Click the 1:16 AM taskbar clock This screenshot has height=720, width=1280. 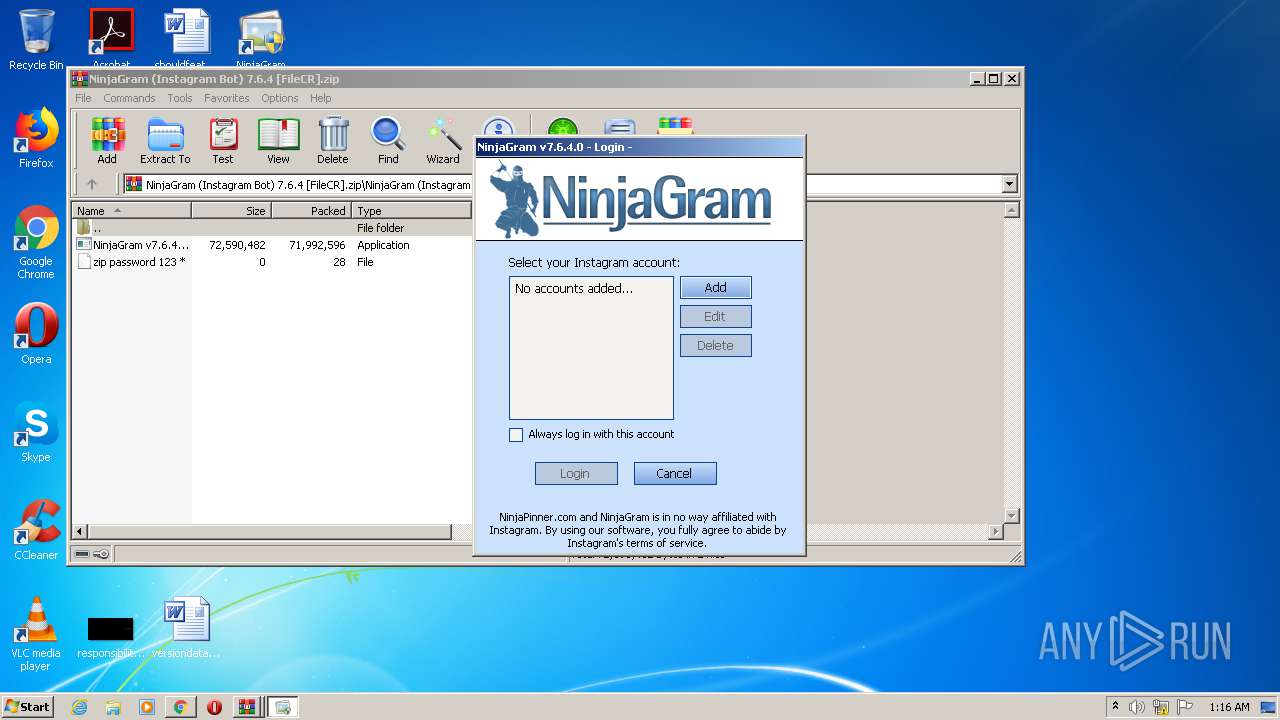pos(1229,707)
